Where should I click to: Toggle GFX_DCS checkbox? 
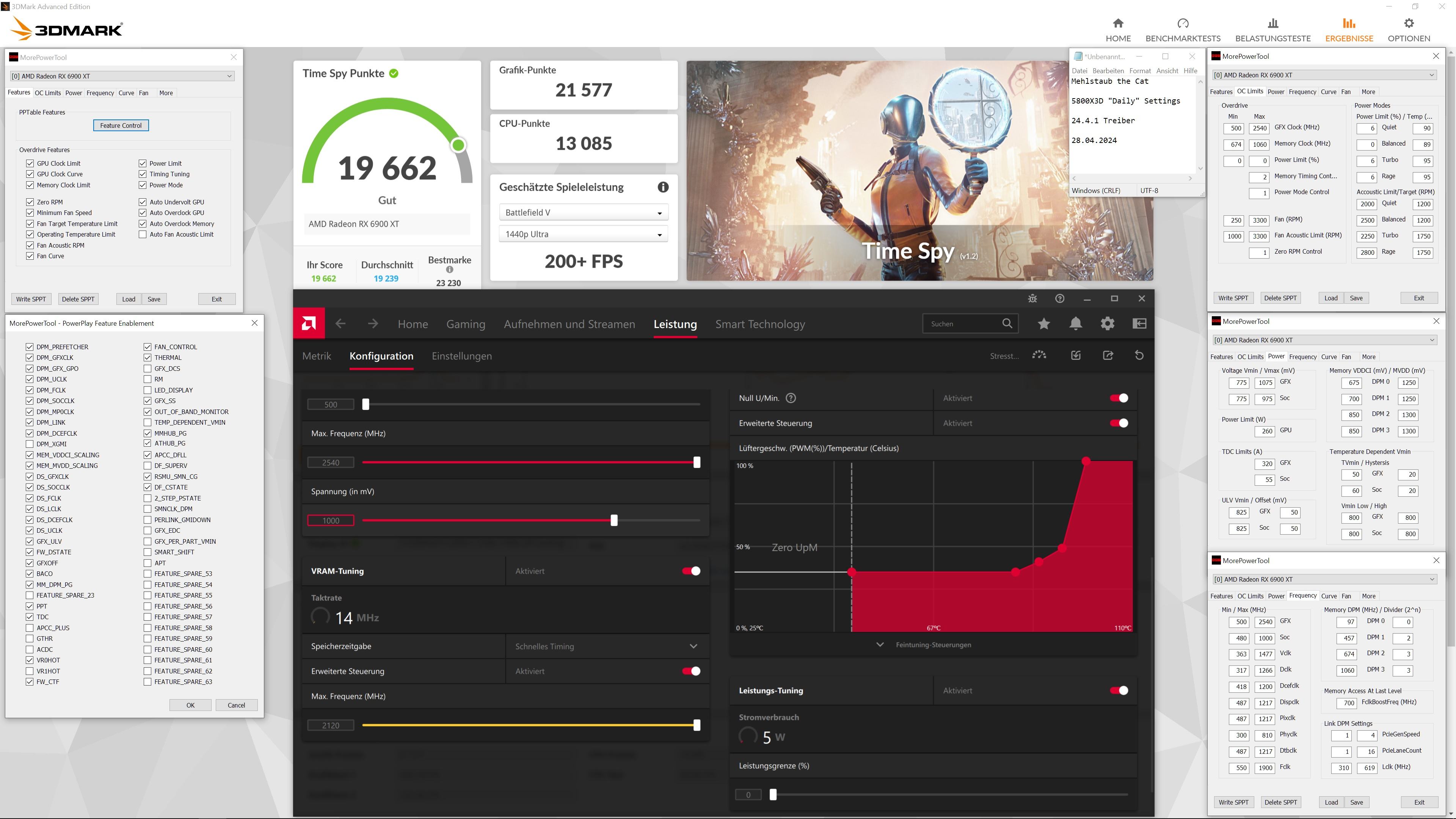pos(147,368)
